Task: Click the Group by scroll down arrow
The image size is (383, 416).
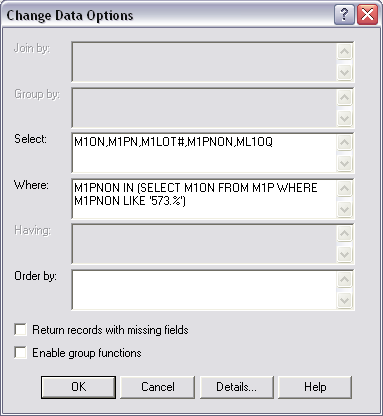Action: pyautogui.click(x=345, y=118)
